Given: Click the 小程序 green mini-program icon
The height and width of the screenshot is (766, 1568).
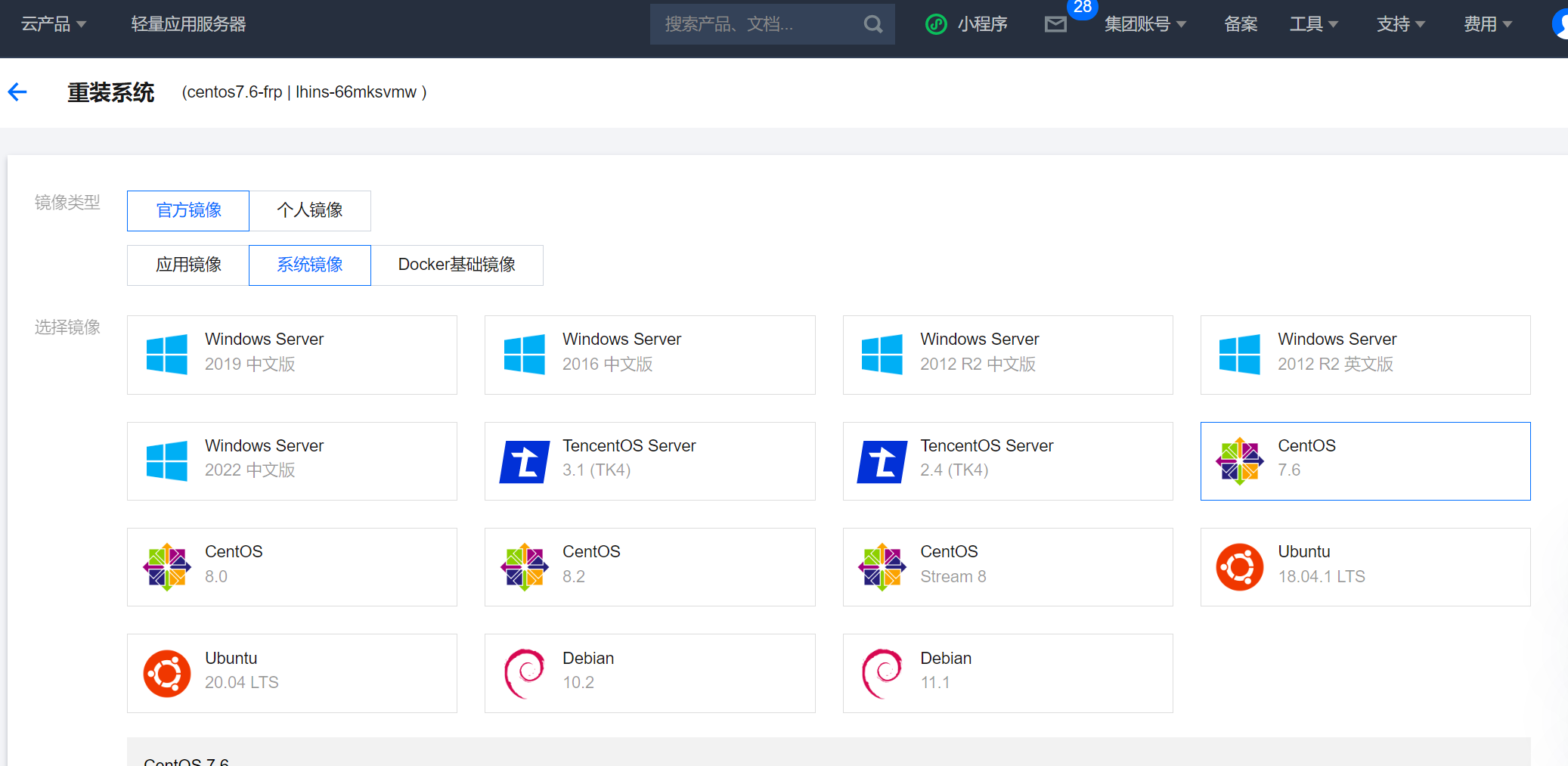Looking at the screenshot, I should (936, 24).
